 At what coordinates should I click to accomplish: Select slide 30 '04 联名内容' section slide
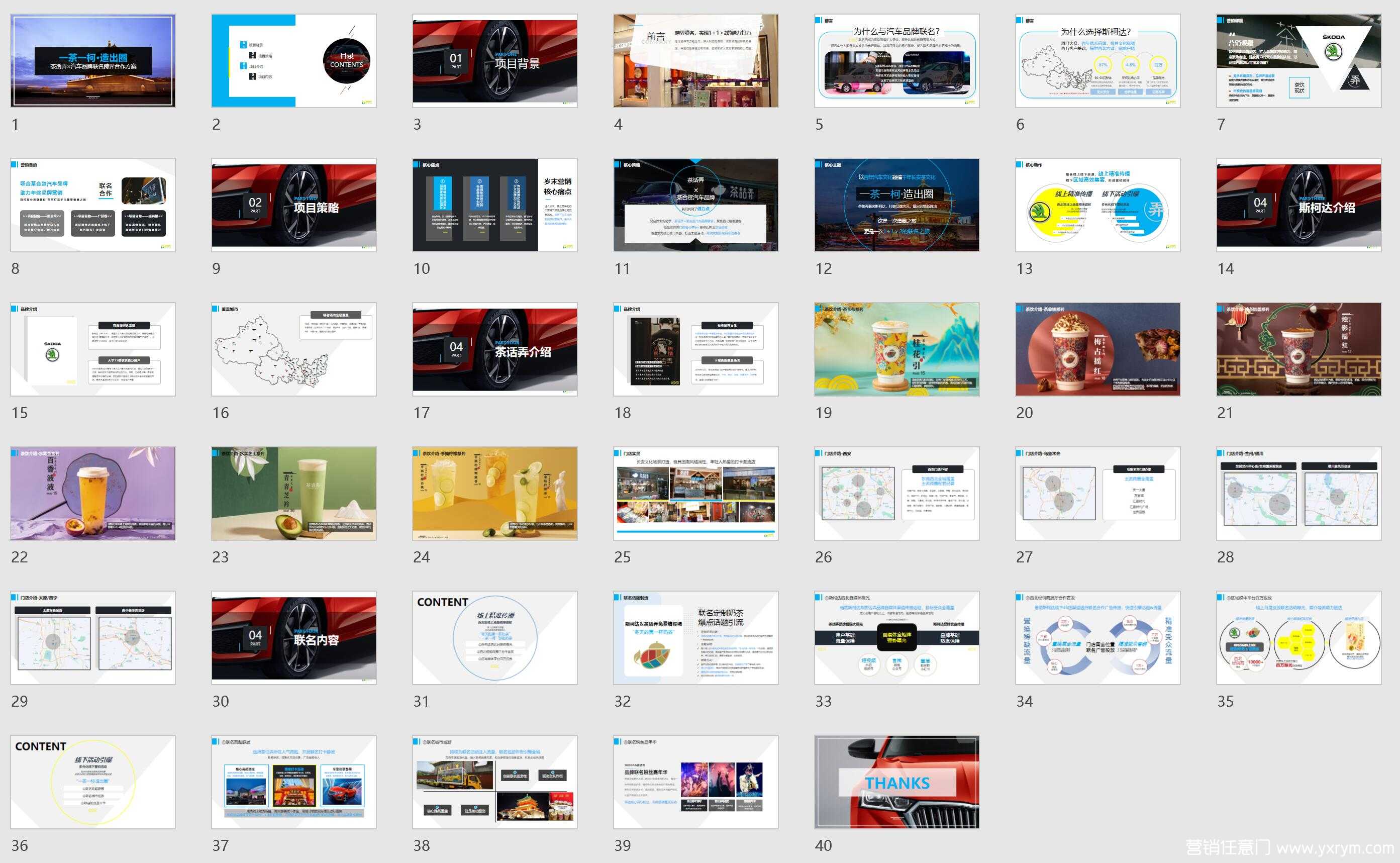[x=294, y=638]
